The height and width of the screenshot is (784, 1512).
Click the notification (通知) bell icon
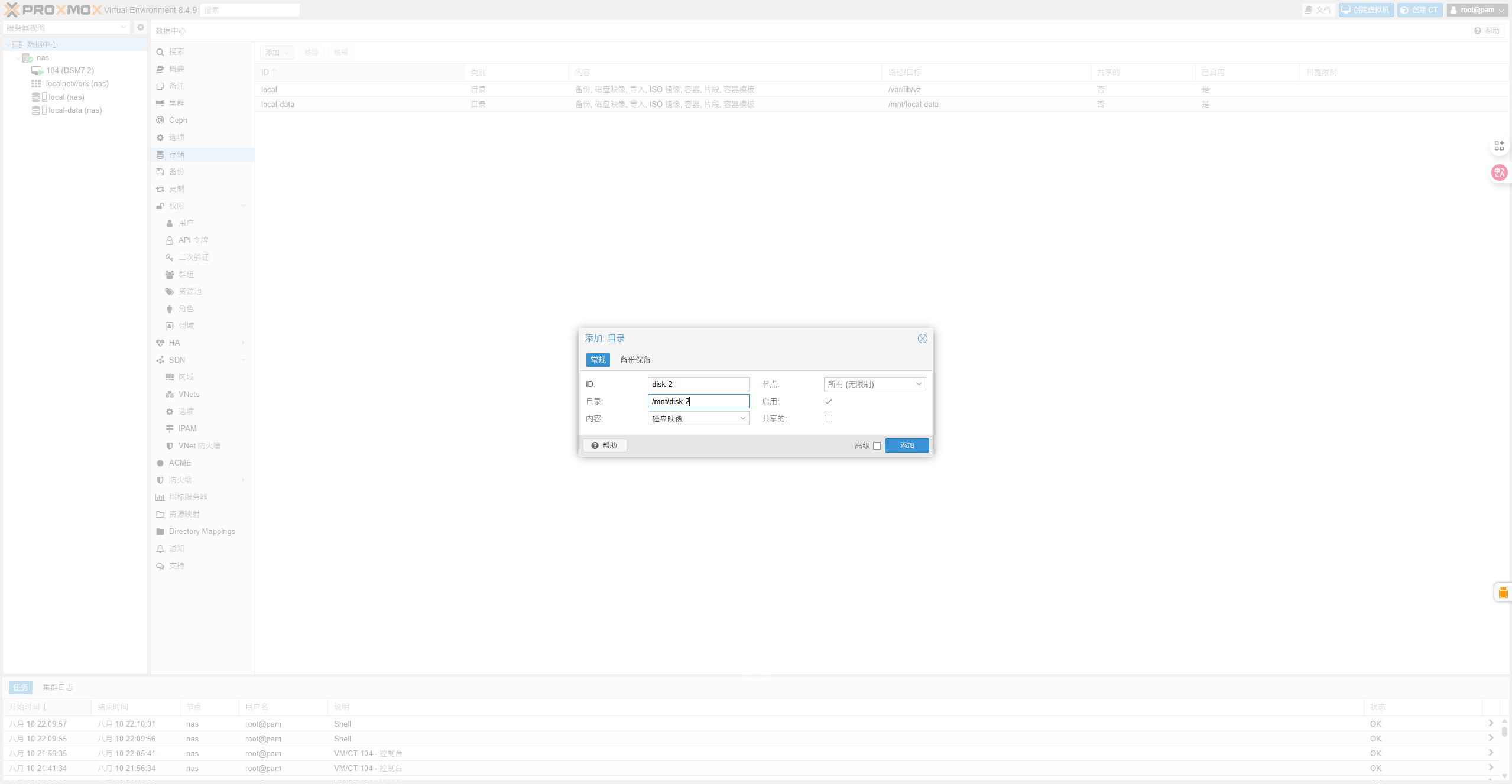point(160,548)
